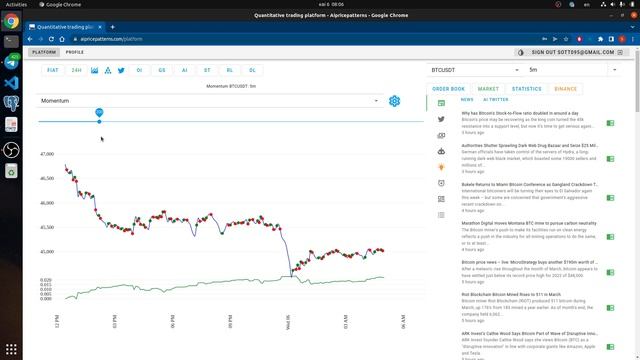Click green icon beside Marathon Digital article

tap(610, 237)
